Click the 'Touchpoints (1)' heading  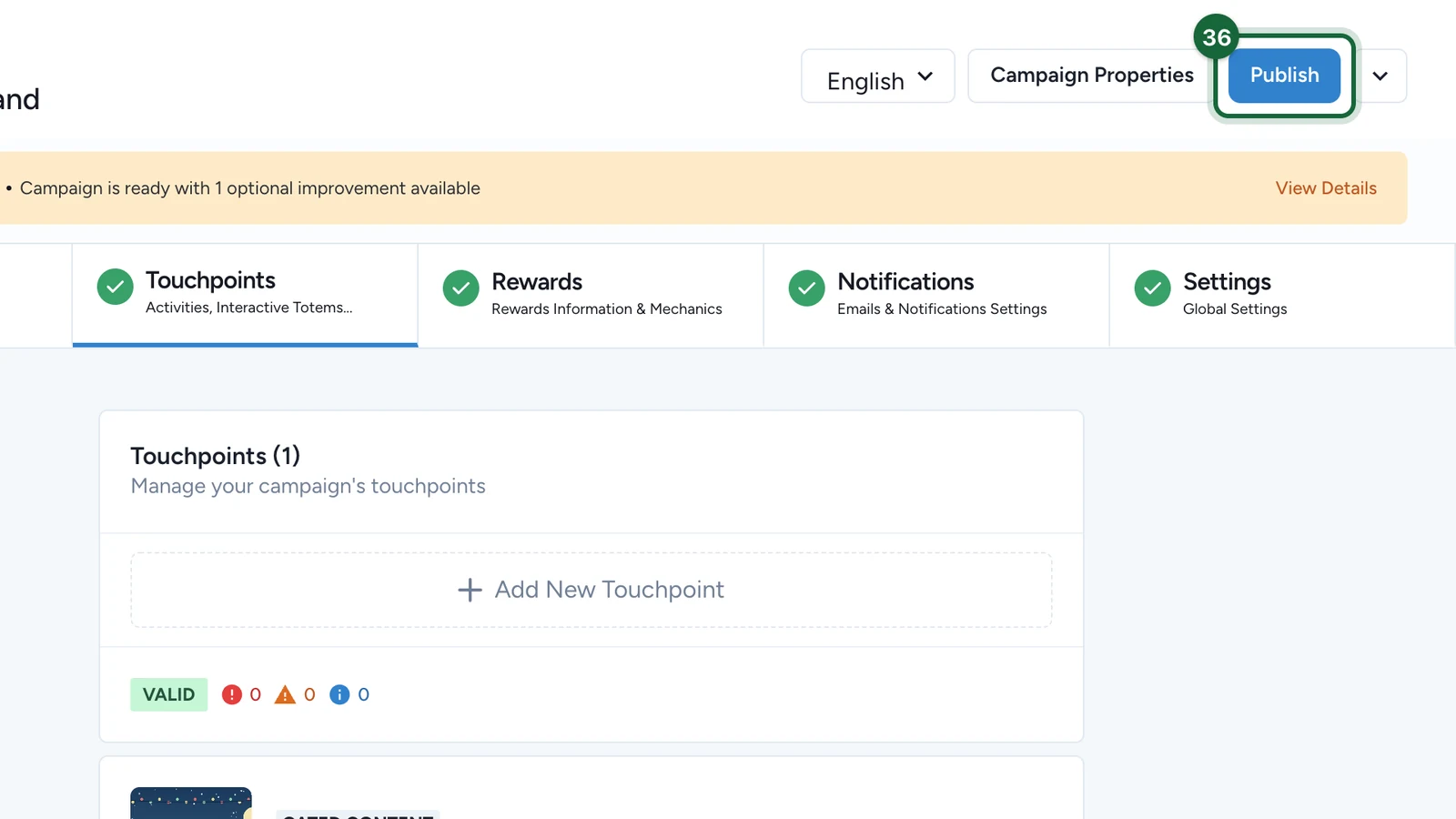pos(216,455)
